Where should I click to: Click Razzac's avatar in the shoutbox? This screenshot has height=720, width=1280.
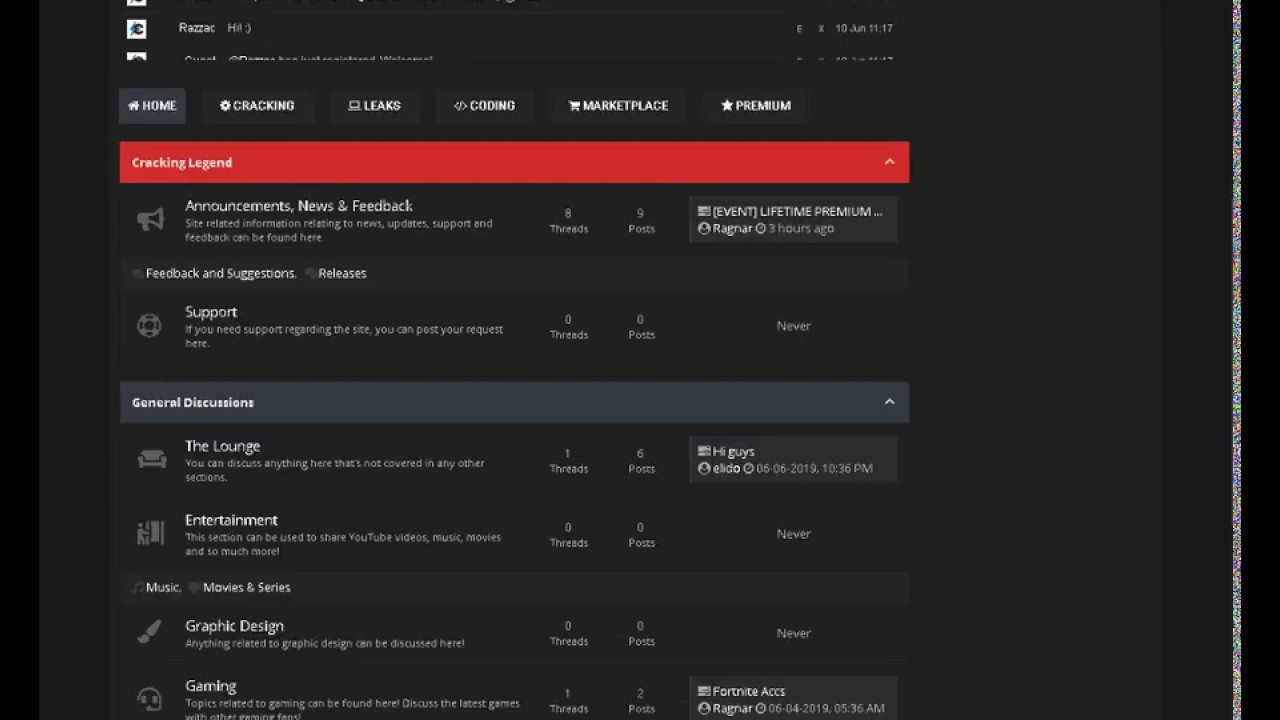pyautogui.click(x=137, y=29)
